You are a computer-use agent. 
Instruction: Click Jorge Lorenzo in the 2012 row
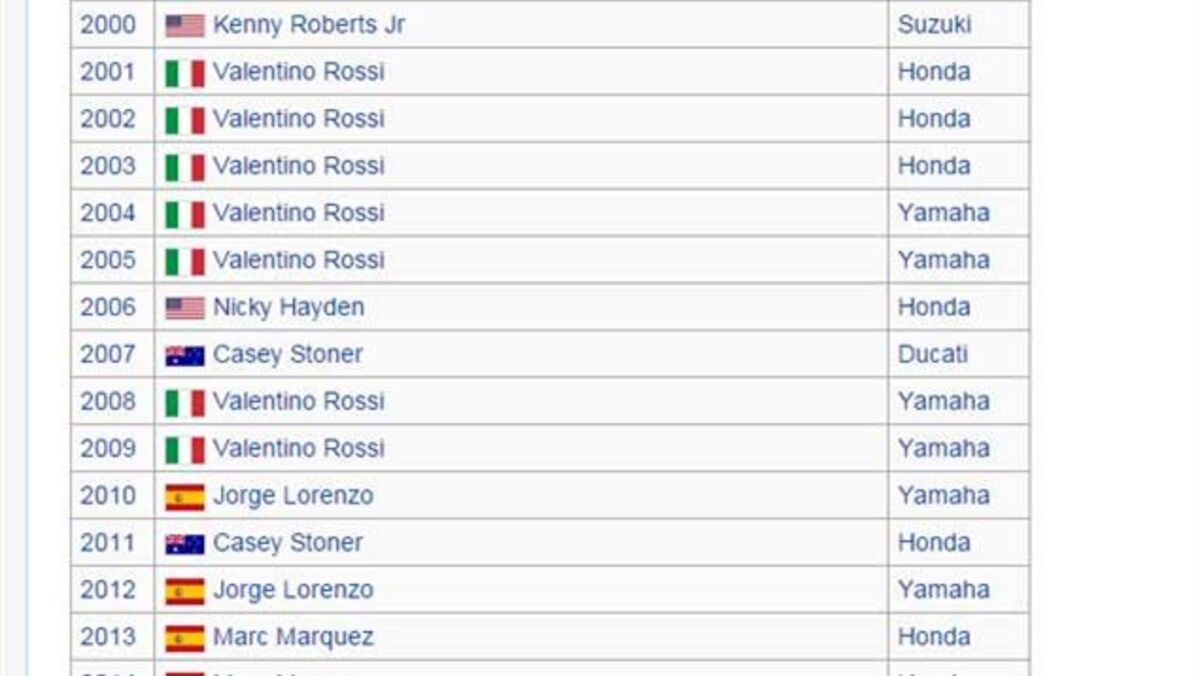pos(293,590)
